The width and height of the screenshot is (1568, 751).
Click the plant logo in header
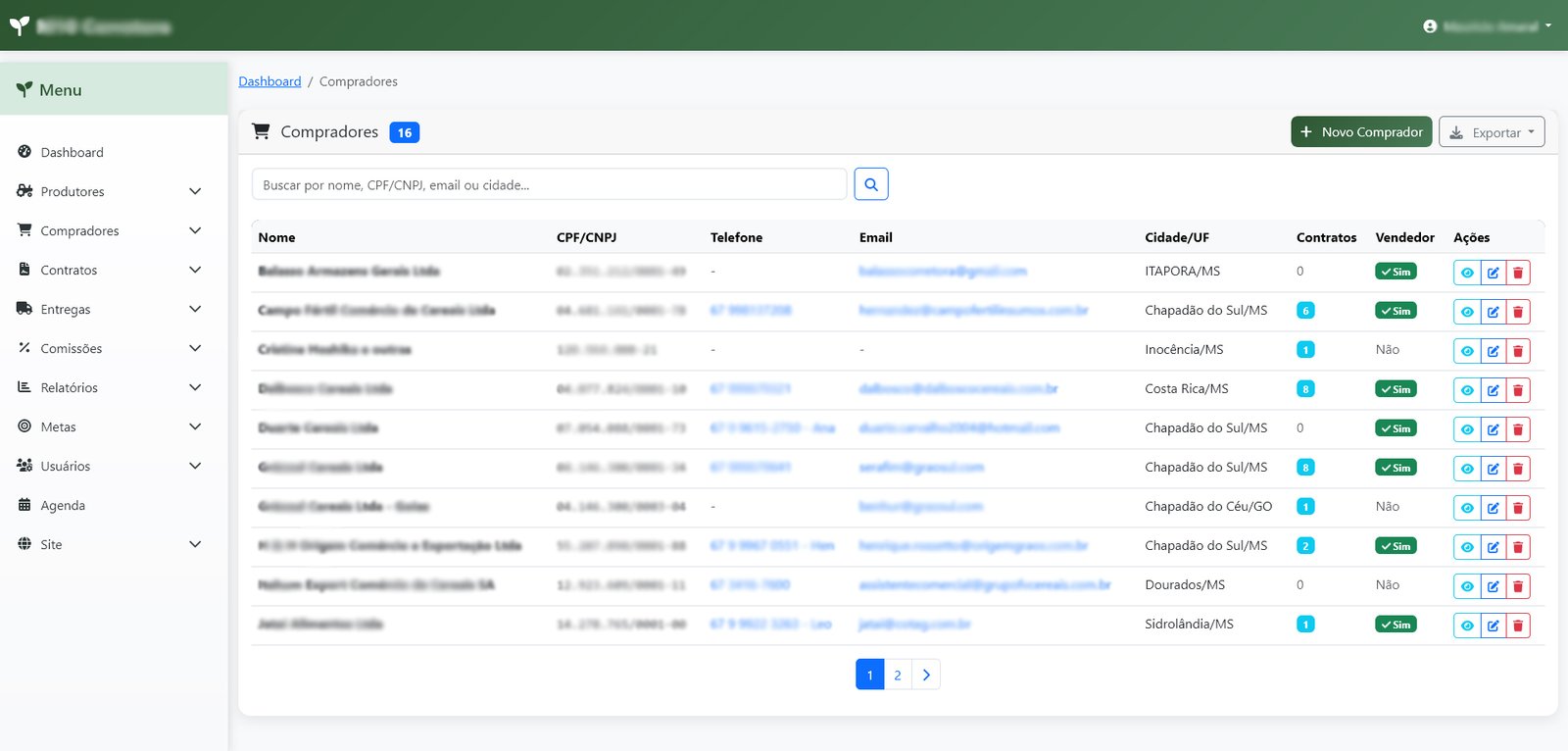pyautogui.click(x=20, y=26)
